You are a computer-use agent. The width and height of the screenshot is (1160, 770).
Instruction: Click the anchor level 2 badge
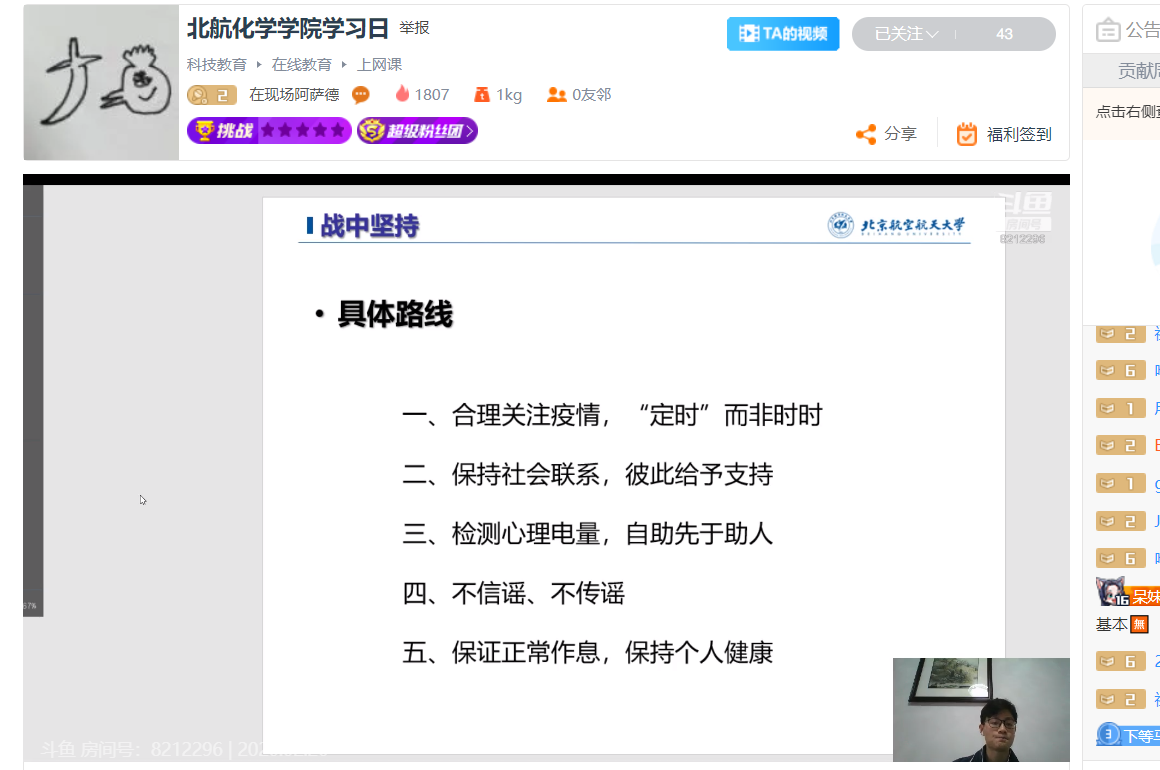click(211, 95)
